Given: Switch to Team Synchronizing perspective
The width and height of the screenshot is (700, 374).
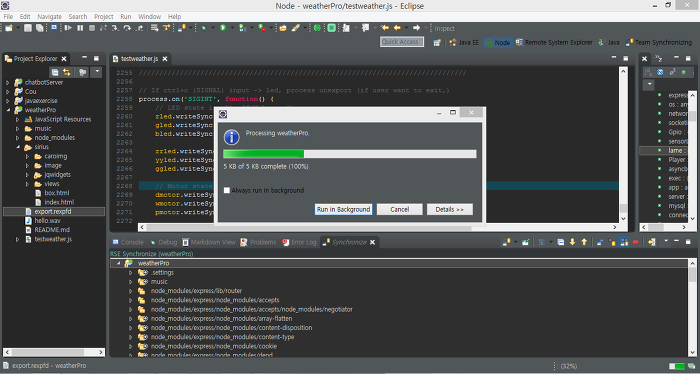Looking at the screenshot, I should tap(658, 42).
